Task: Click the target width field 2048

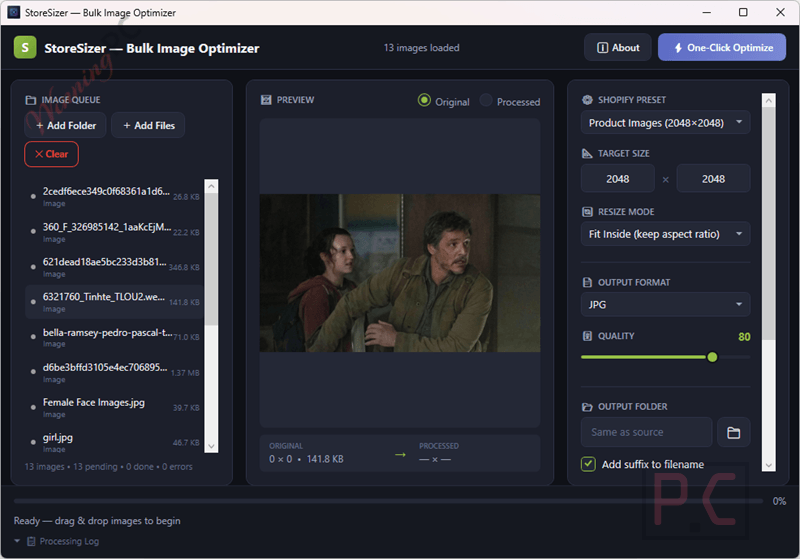Action: coord(618,179)
